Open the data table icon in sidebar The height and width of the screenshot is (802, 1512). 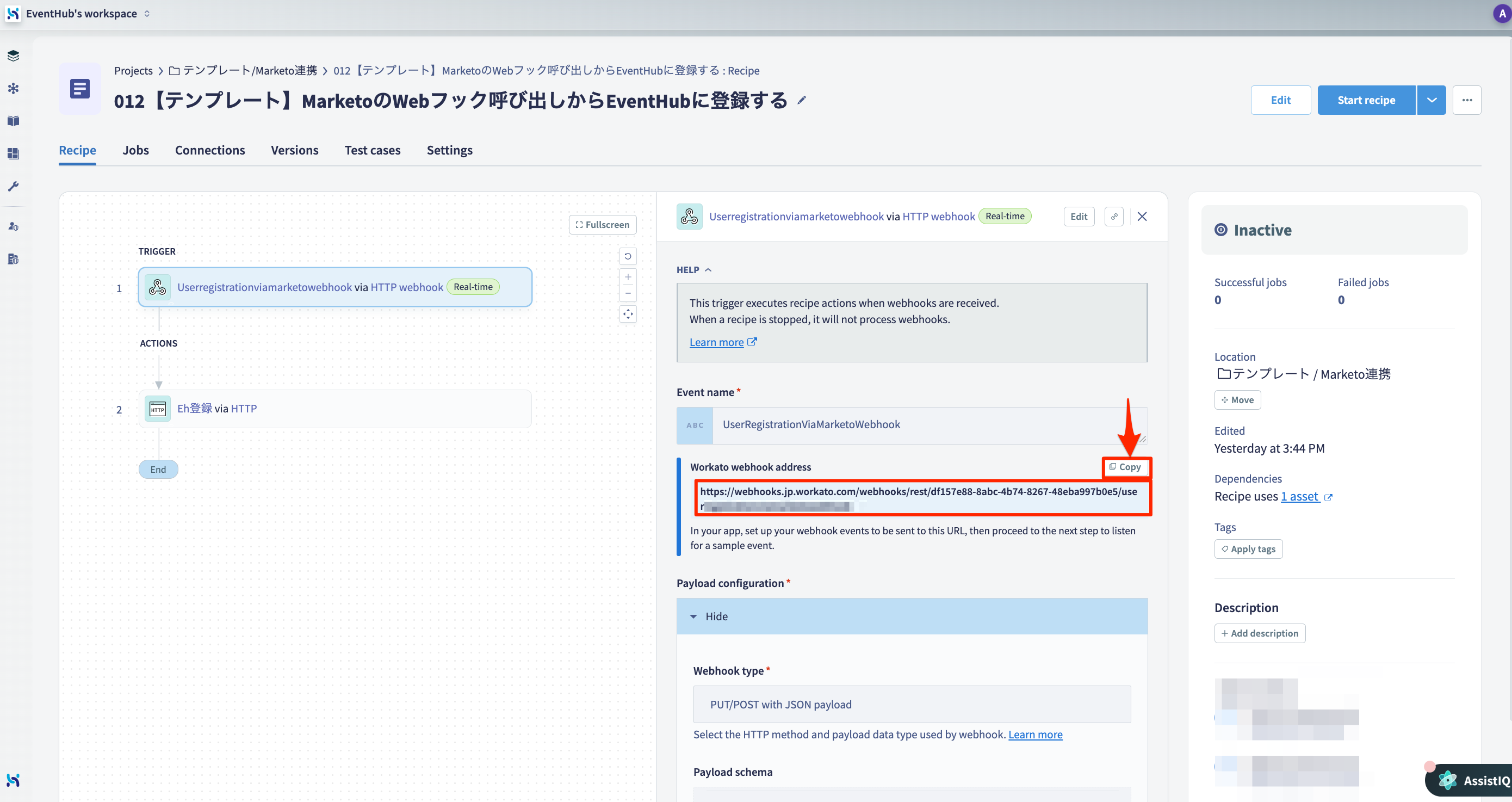(14, 259)
